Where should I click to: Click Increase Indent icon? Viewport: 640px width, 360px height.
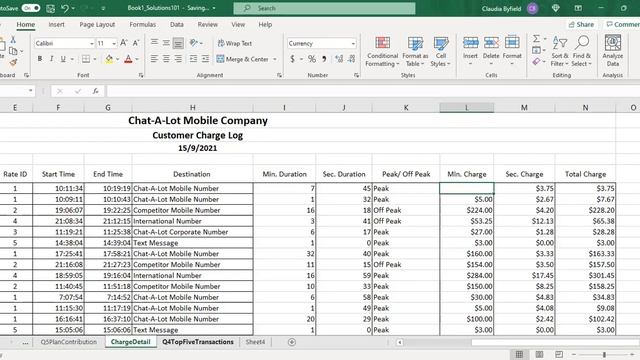pyautogui.click(x=205, y=59)
